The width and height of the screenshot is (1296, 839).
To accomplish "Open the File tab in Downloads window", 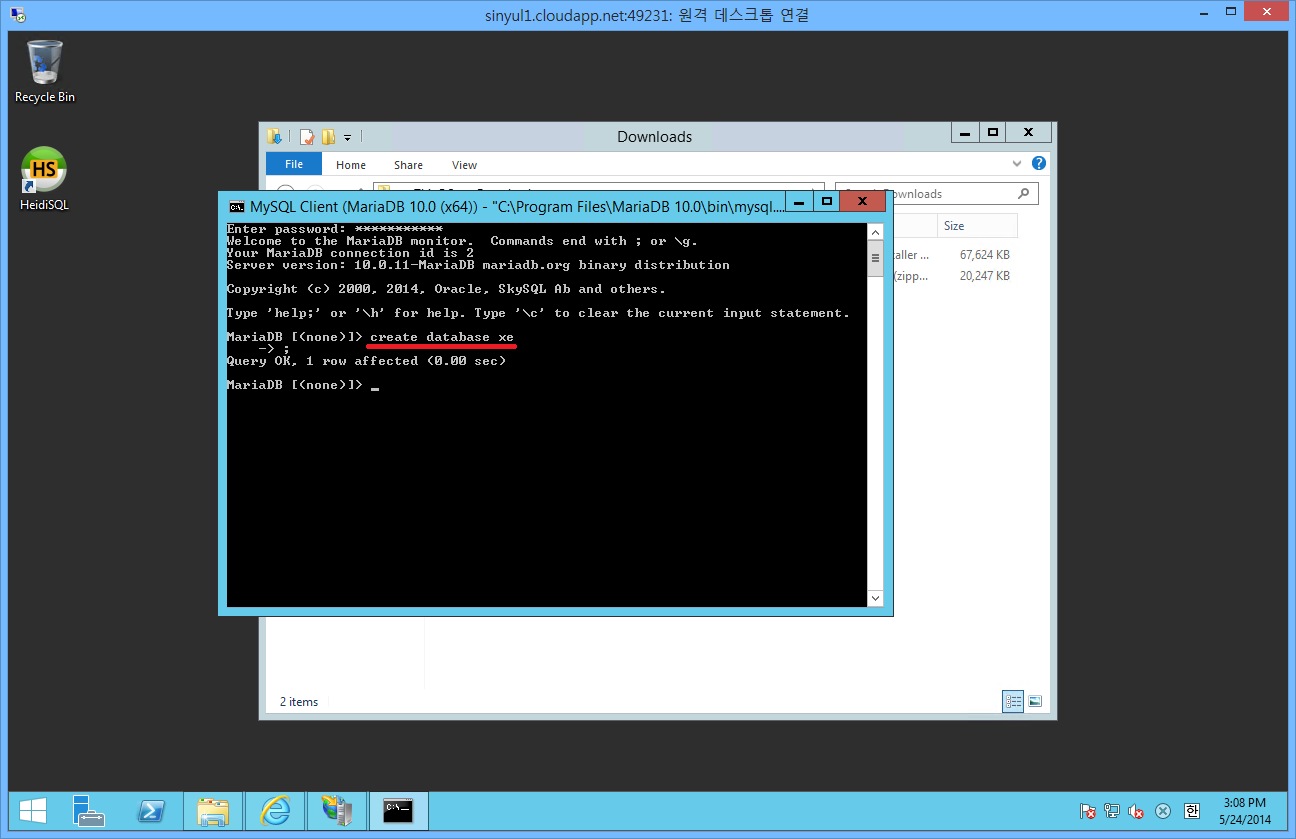I will coord(294,164).
